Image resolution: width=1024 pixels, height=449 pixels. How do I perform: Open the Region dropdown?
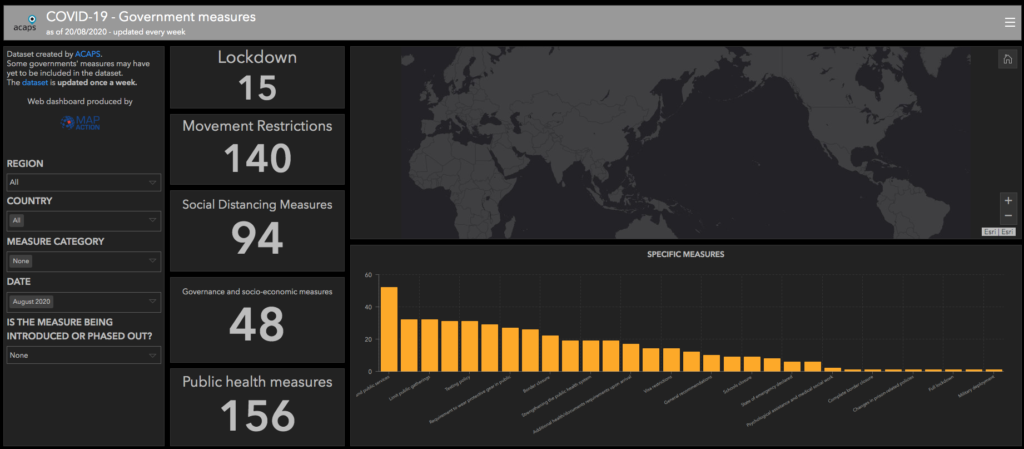(84, 183)
